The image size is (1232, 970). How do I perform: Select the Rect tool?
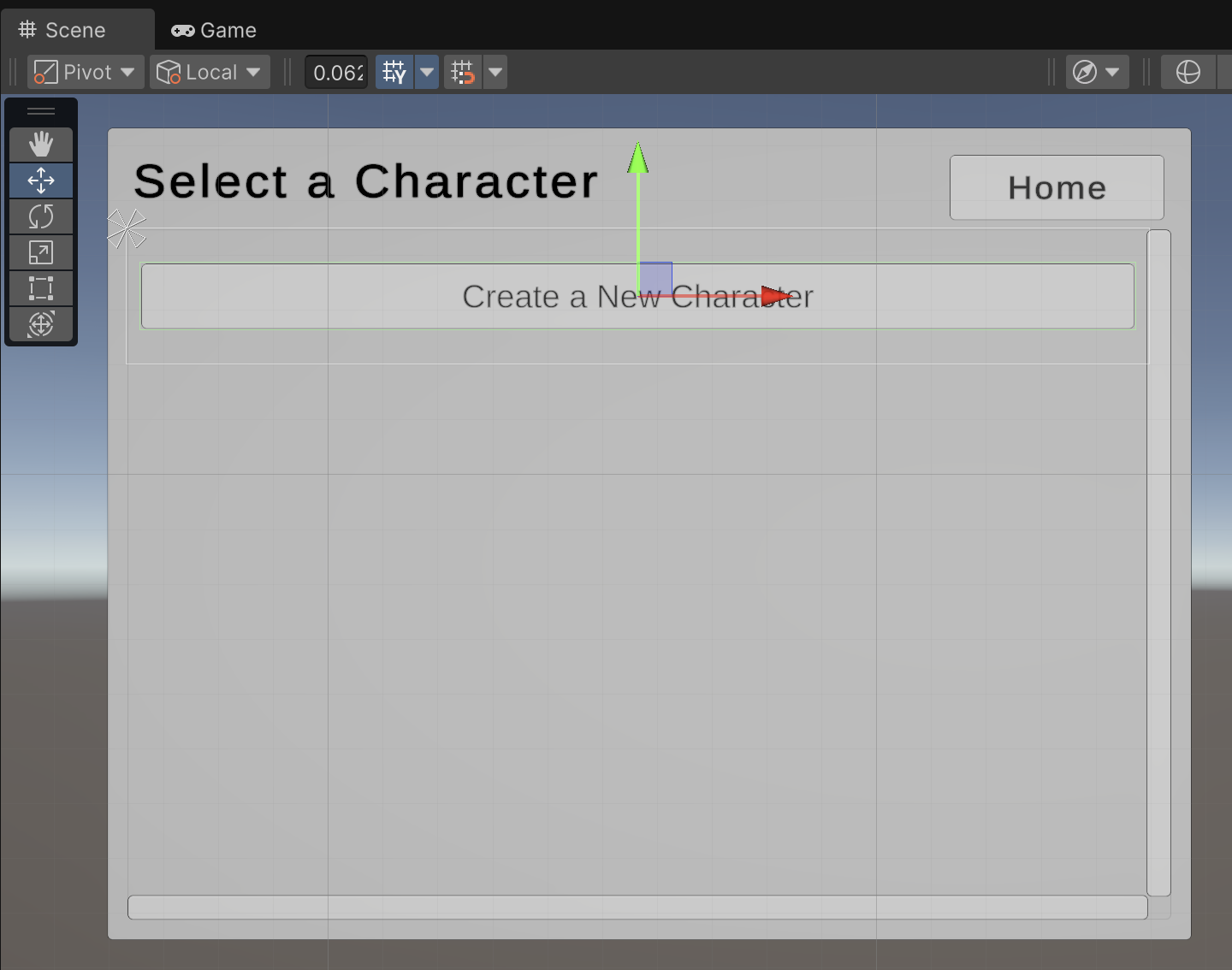[x=41, y=288]
